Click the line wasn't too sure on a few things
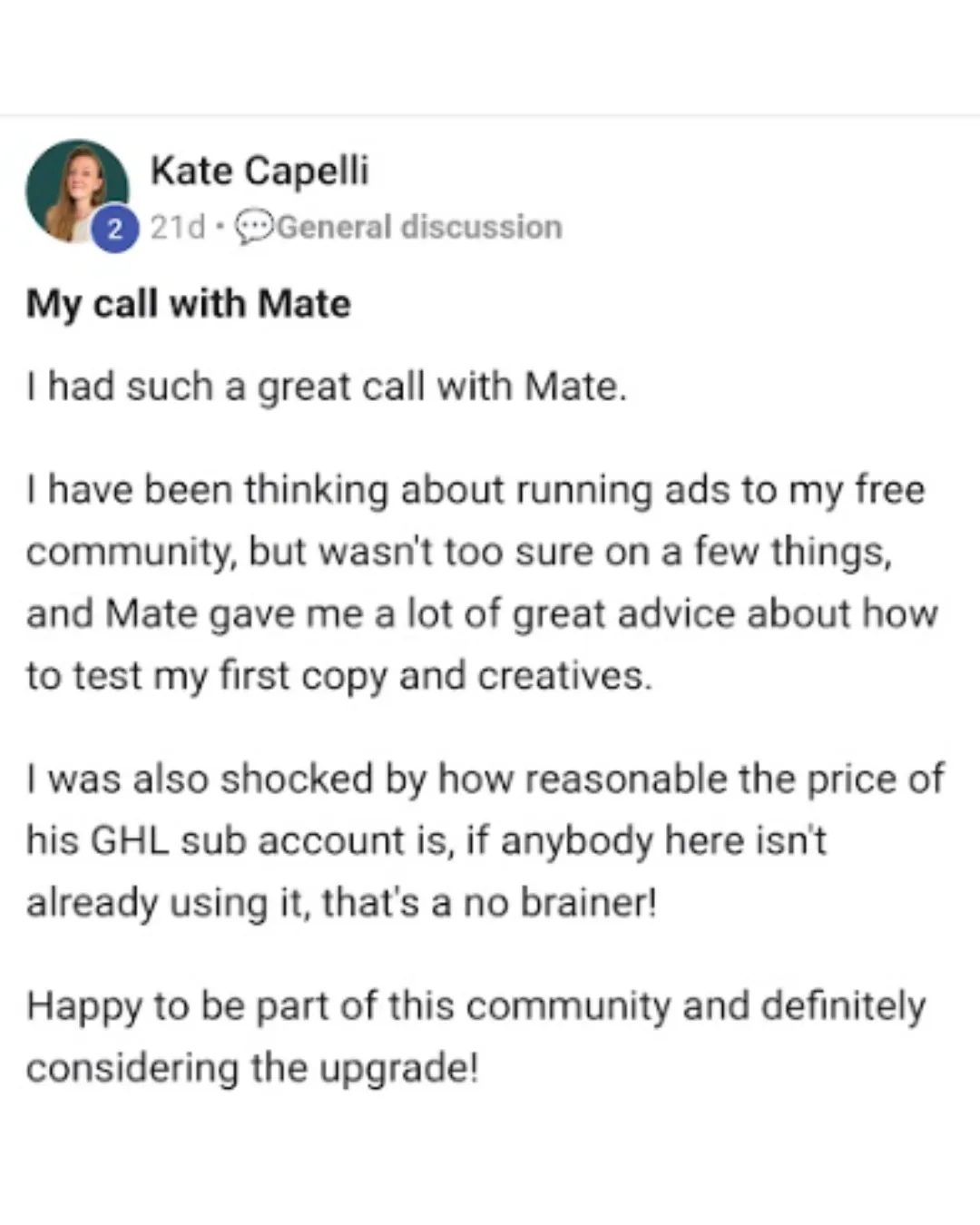The width and height of the screenshot is (980, 1225). coord(459,553)
